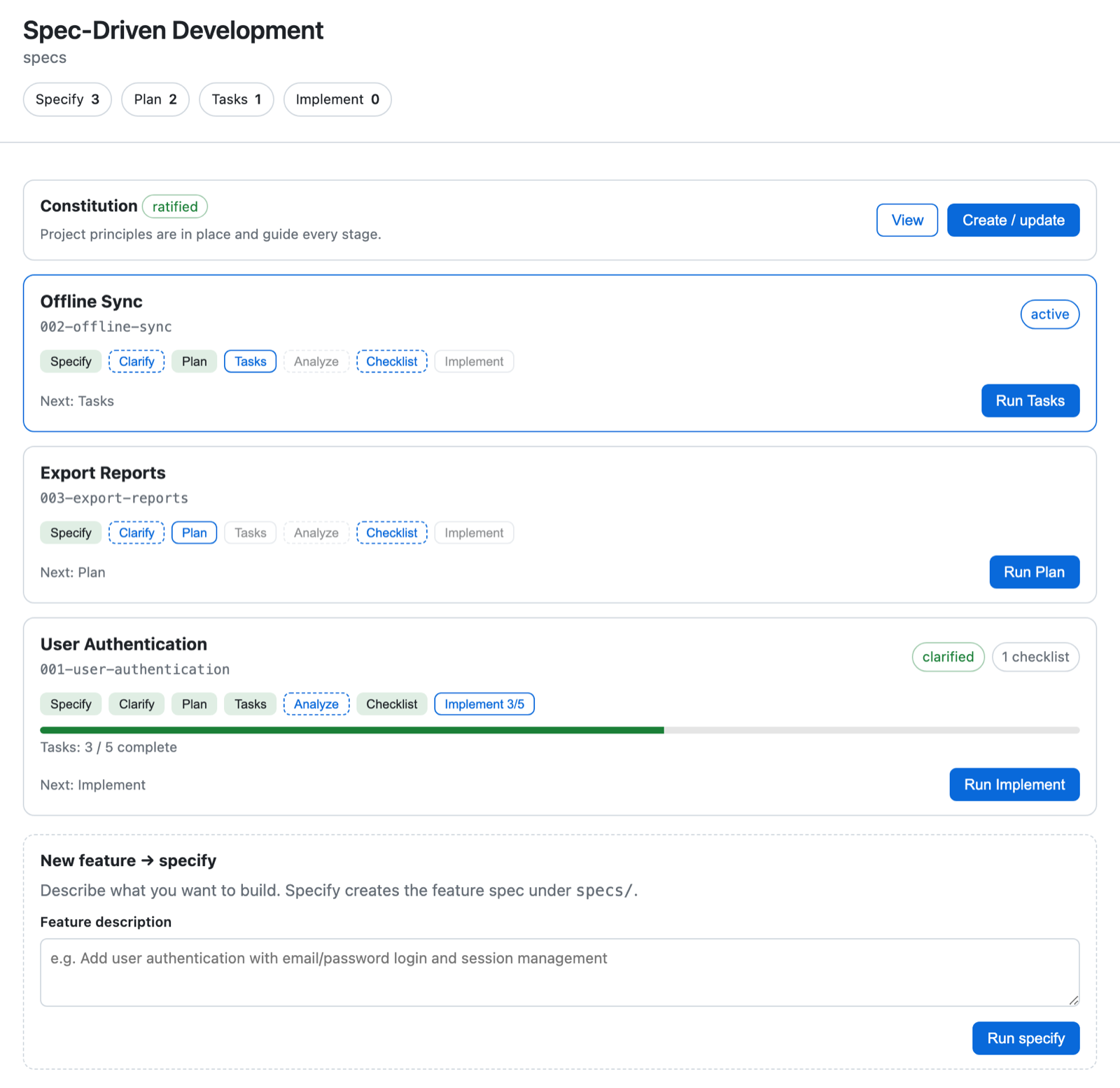
Task: Click the ratified badge next to Constitution
Action: 175,207
